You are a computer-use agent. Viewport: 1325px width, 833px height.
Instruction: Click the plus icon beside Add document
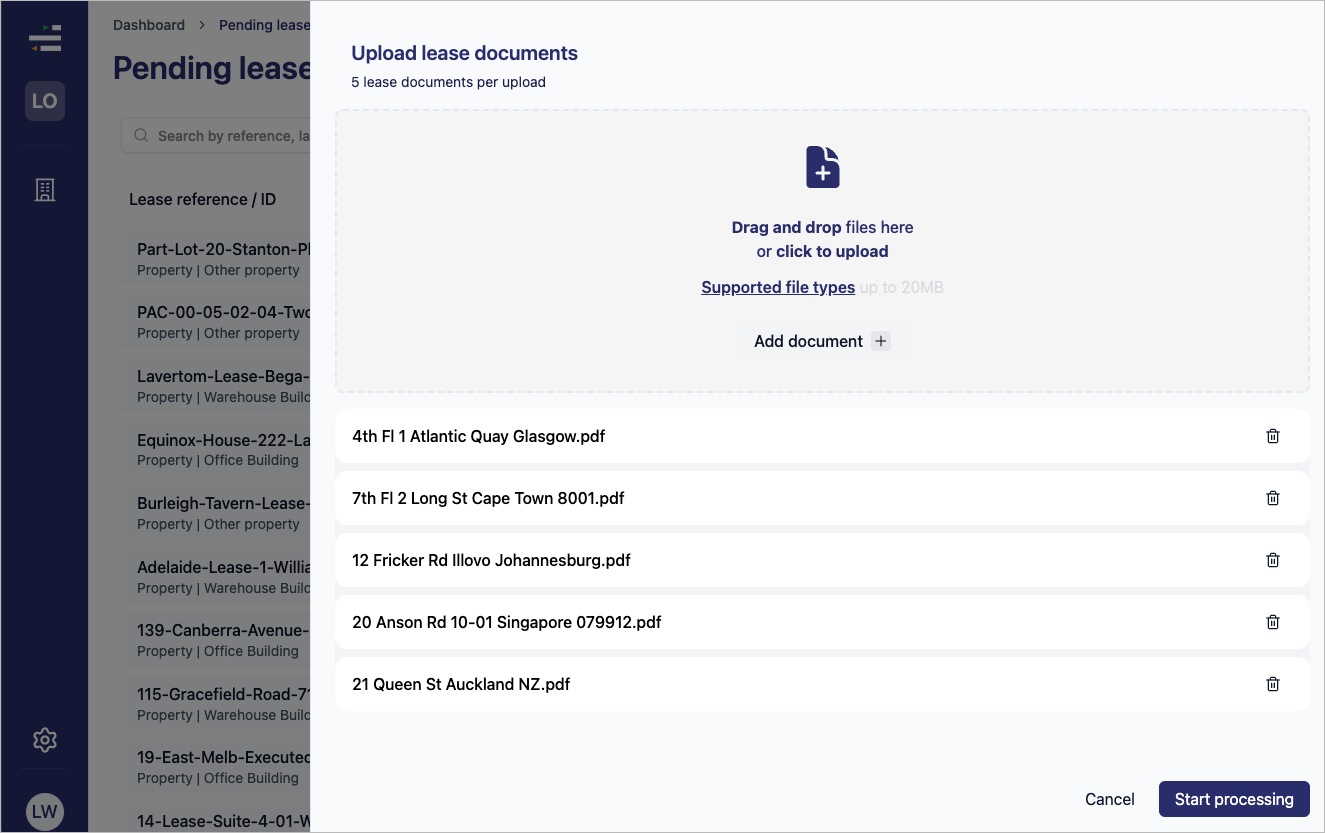pos(880,341)
